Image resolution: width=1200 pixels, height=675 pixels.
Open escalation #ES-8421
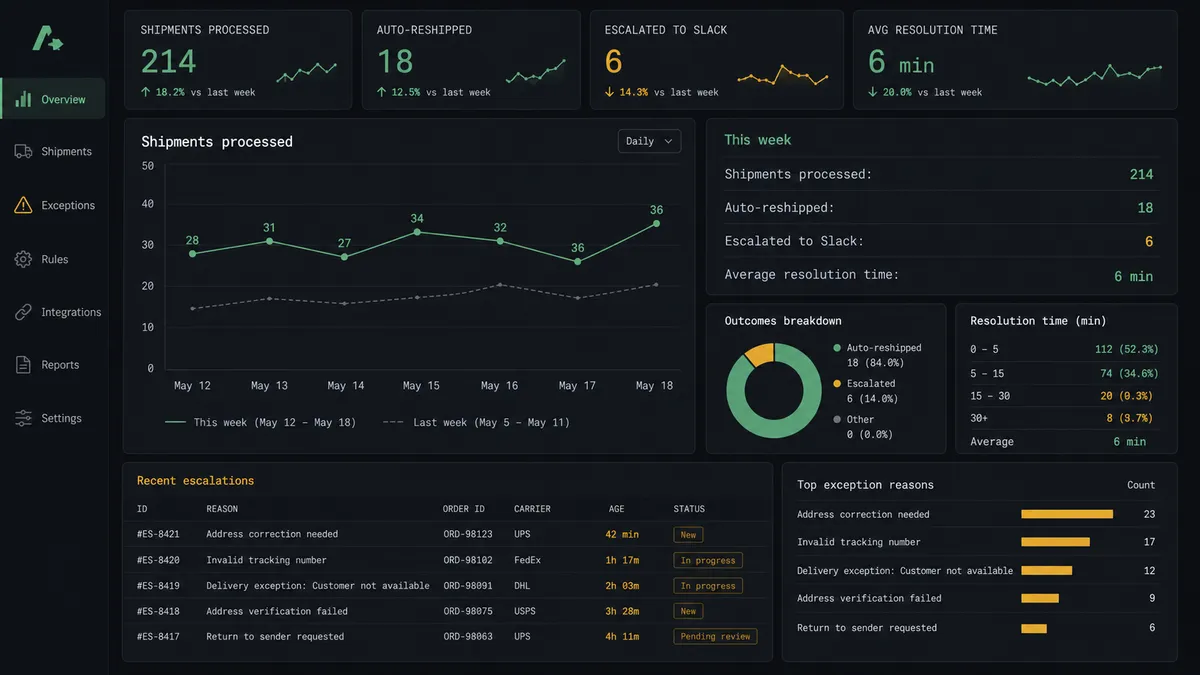pyautogui.click(x=158, y=534)
